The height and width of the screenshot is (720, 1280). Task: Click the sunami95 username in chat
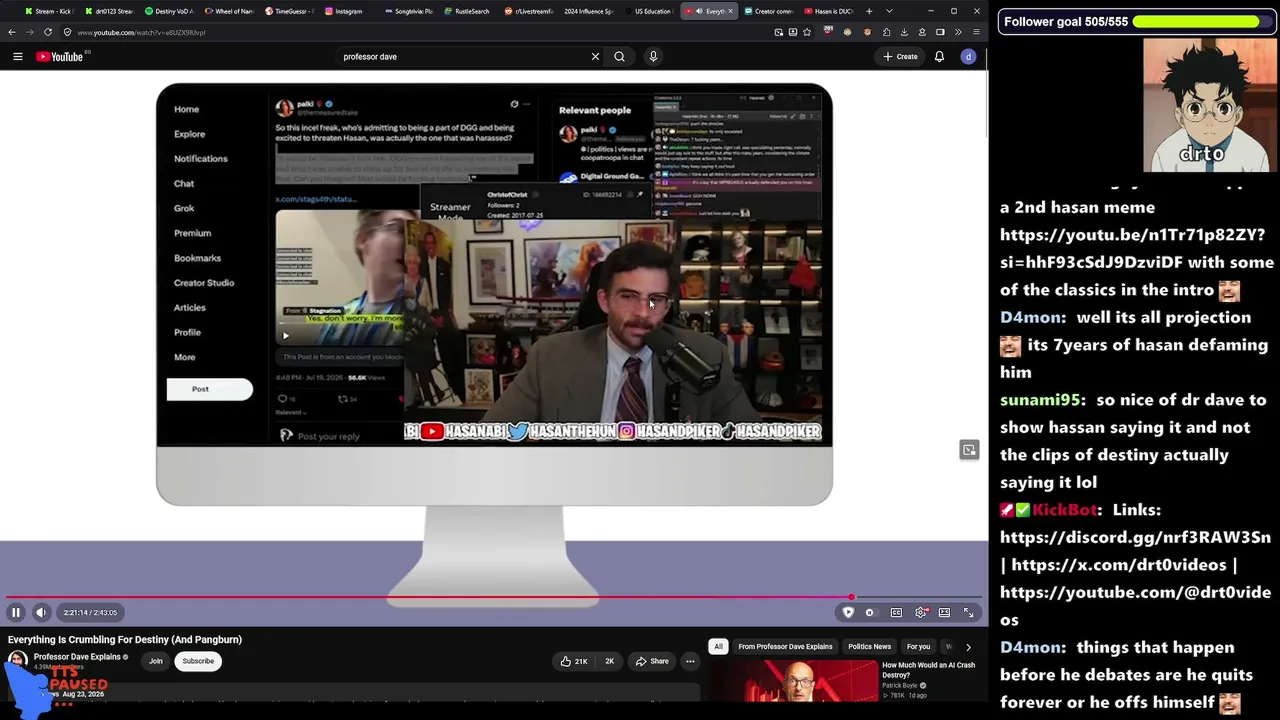1041,400
